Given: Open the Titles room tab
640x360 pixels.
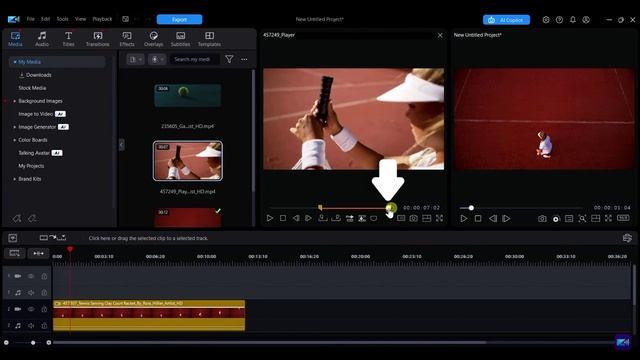Looking at the screenshot, I should 69,39.
